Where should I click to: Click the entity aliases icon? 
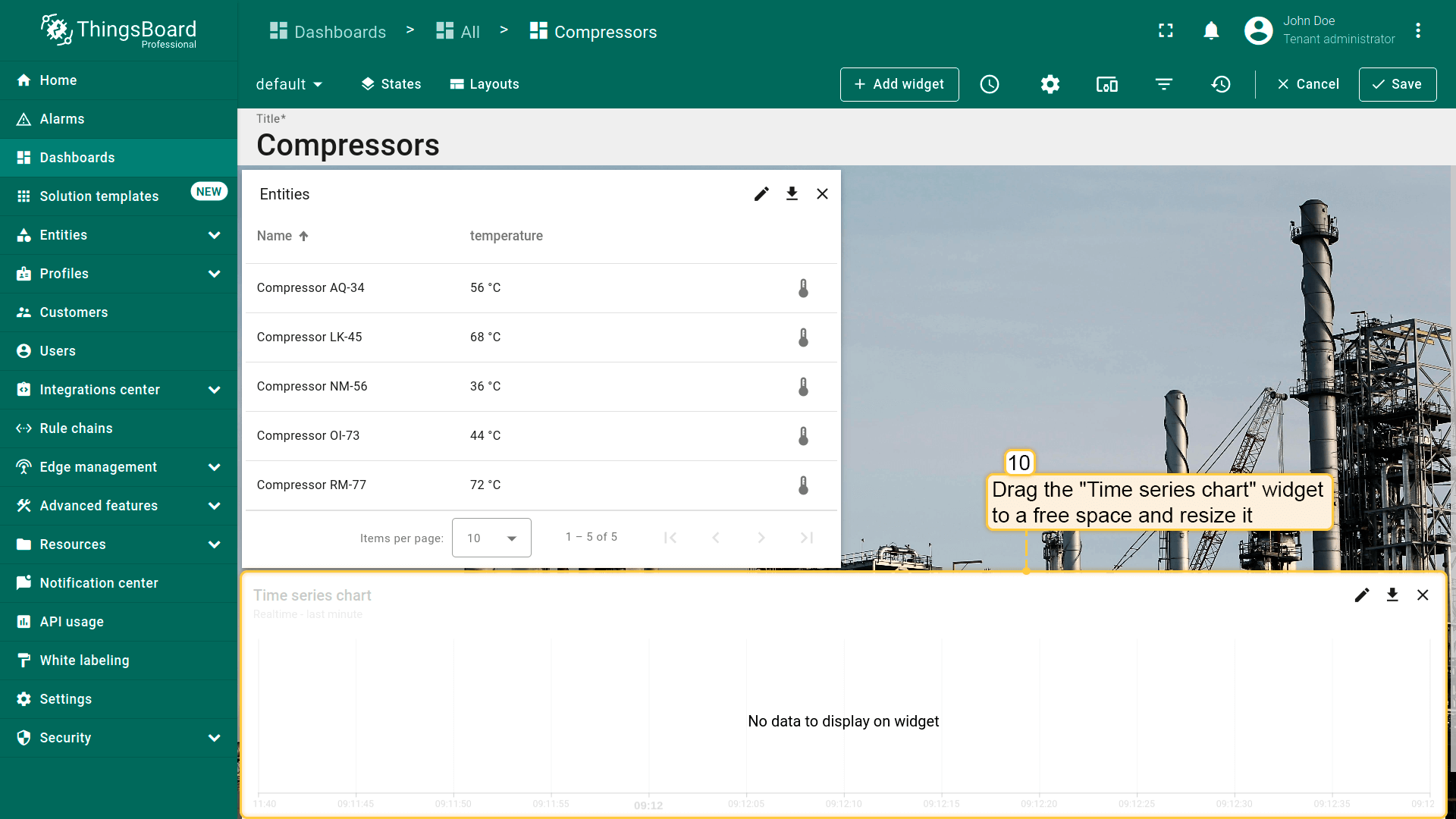point(1107,84)
